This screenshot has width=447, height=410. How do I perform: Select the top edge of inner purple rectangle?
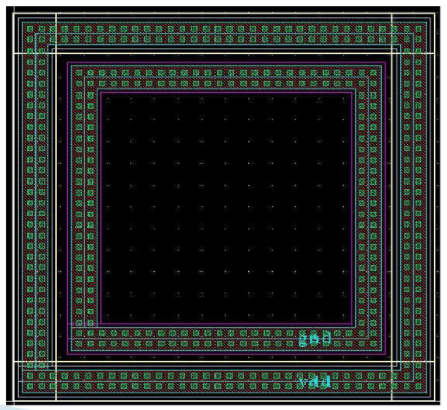pyautogui.click(x=226, y=93)
